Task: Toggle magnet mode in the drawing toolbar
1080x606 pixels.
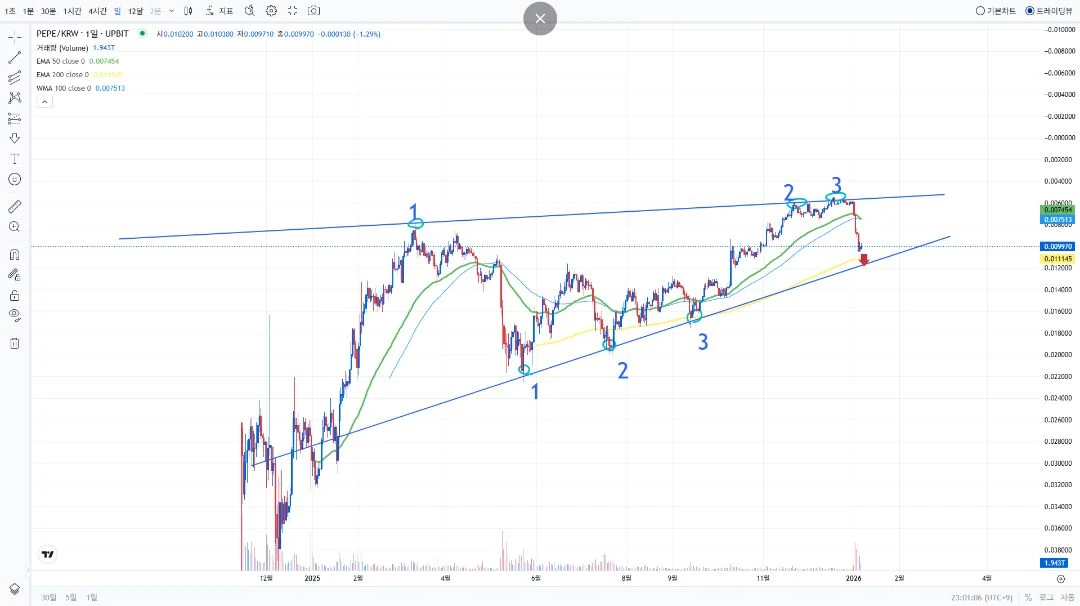Action: (14, 255)
